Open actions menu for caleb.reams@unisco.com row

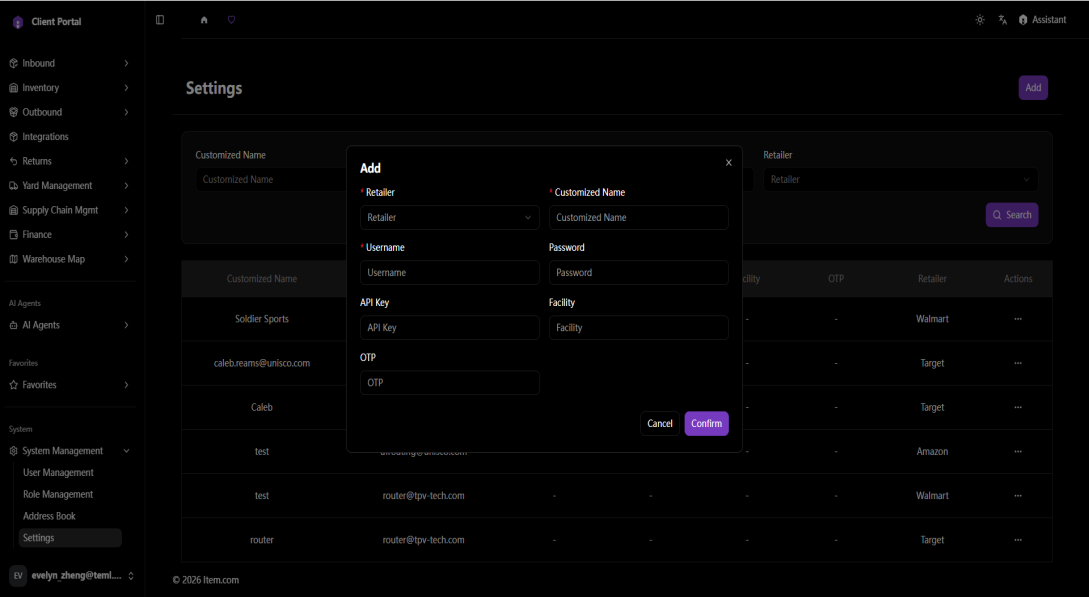[x=1018, y=363]
